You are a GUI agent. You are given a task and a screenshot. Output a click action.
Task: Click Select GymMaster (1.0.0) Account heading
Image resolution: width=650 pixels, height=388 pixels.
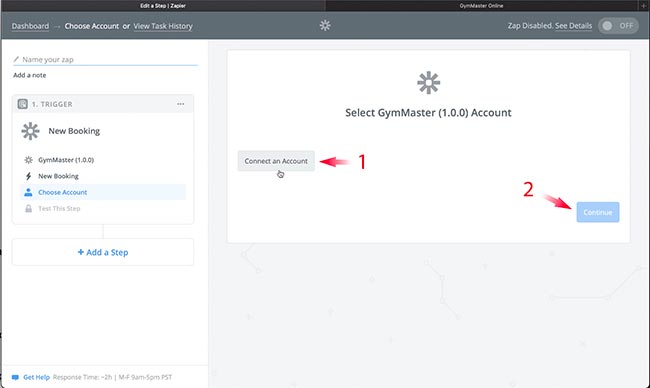428,113
